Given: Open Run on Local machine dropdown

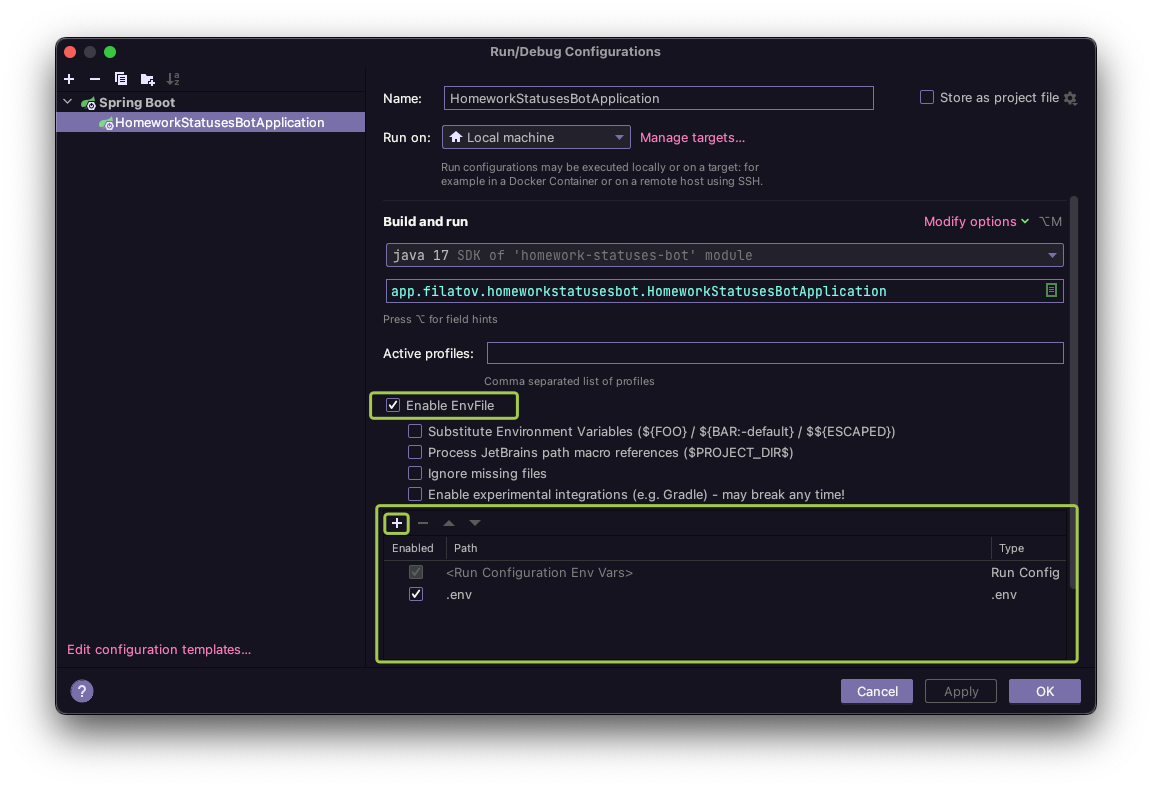Looking at the screenshot, I should 536,137.
